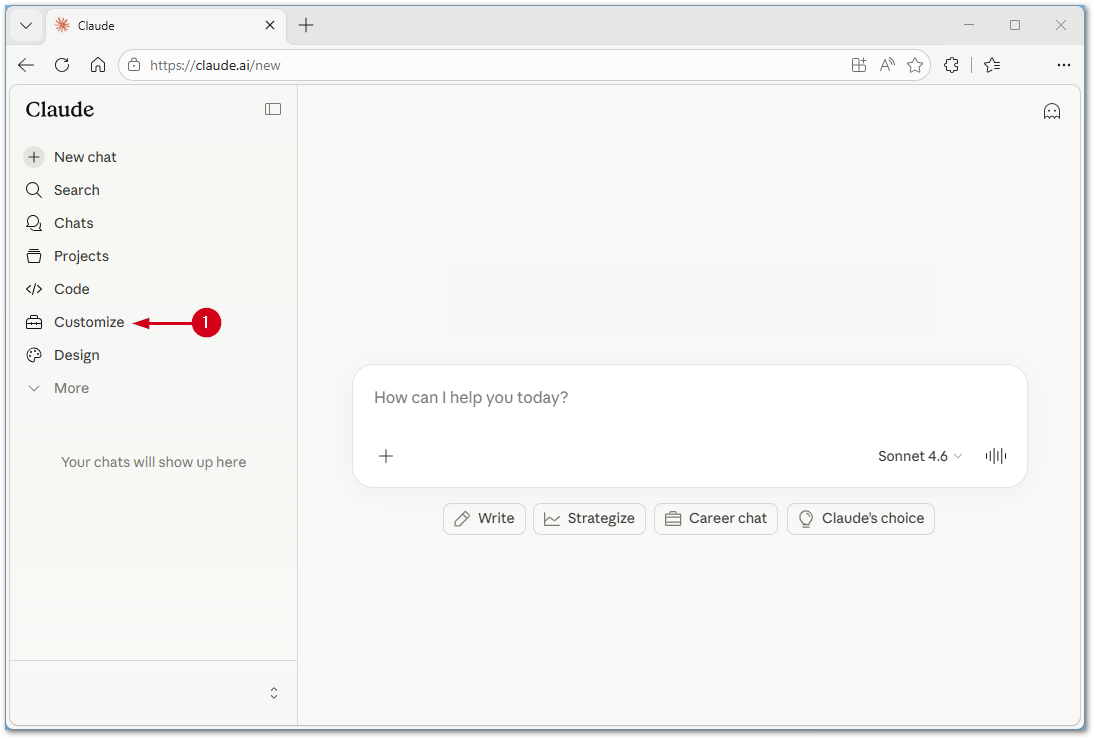1094x739 pixels.
Task: Click 'Your chats will show up here' text
Action: click(153, 462)
